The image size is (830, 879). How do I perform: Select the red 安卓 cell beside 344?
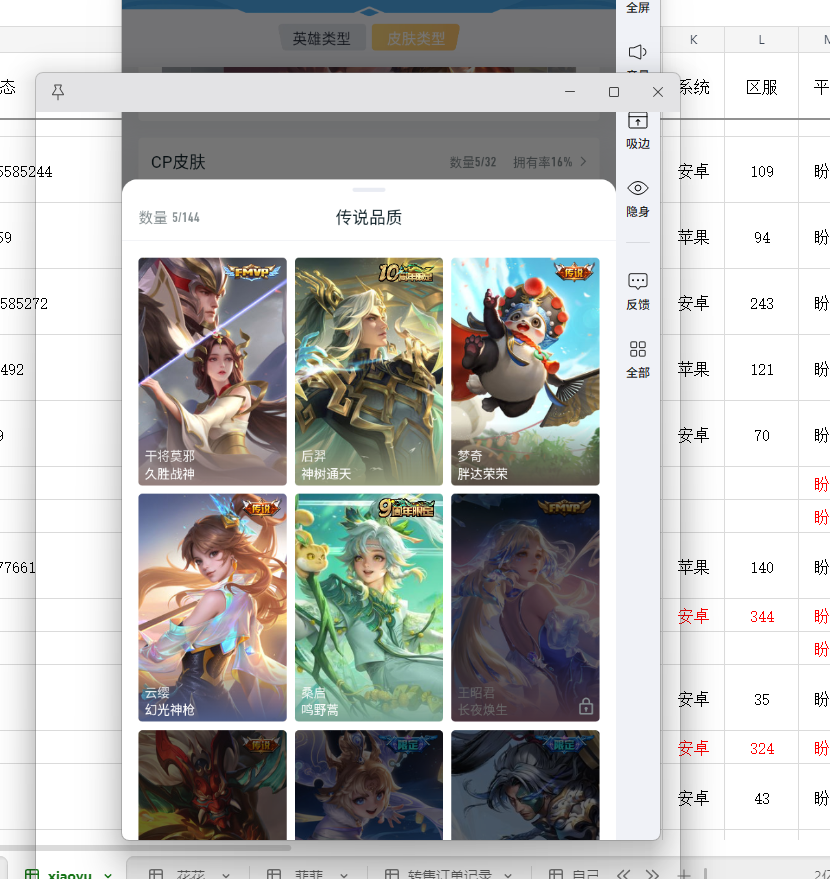[693, 617]
